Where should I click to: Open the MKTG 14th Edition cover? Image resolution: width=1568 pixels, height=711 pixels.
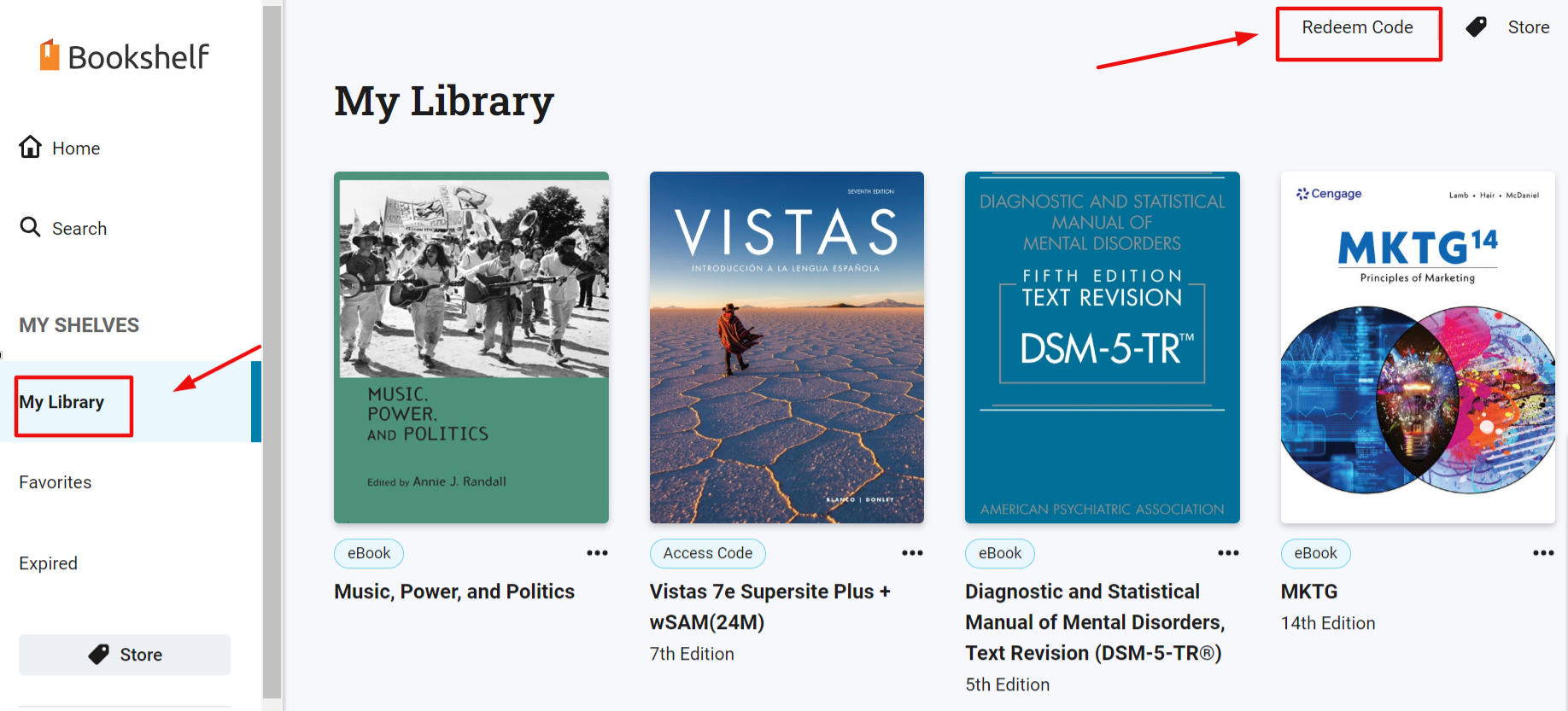click(x=1418, y=347)
